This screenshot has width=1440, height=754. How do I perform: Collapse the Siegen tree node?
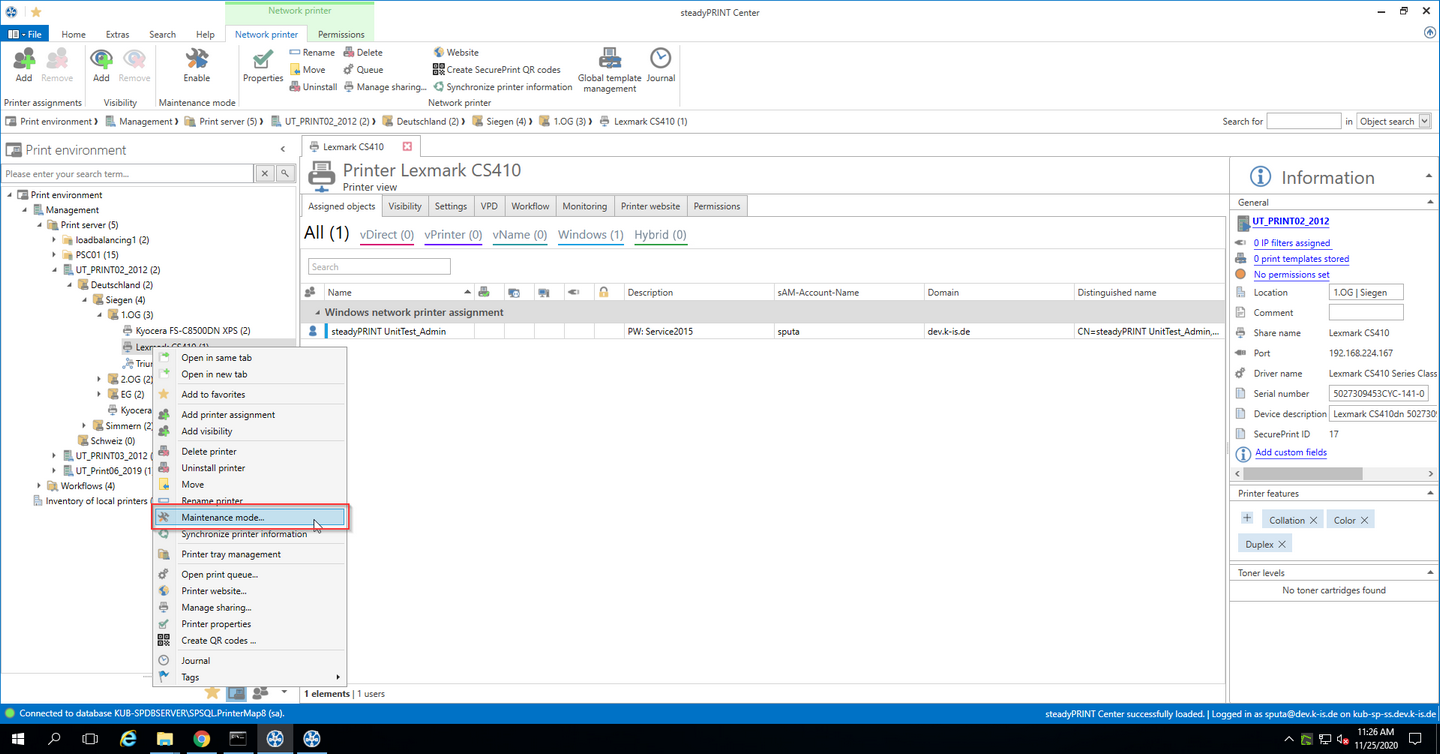(85, 300)
